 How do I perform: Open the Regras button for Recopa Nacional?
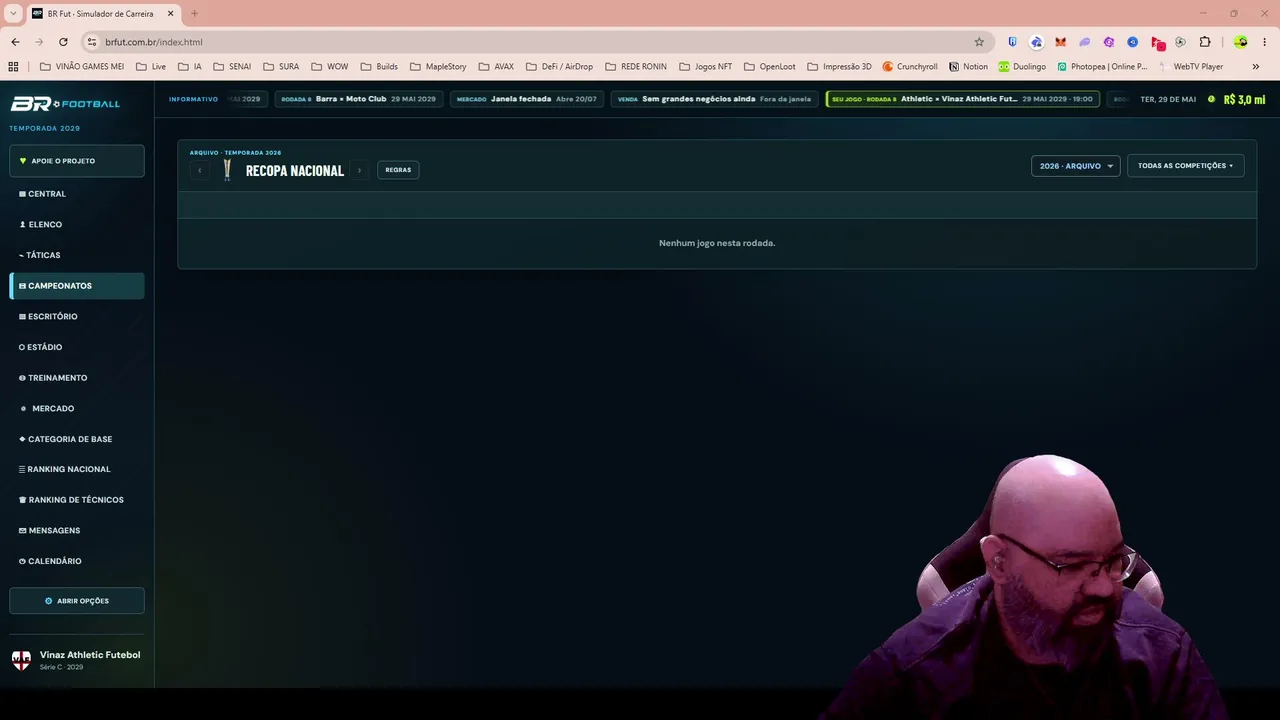point(398,170)
